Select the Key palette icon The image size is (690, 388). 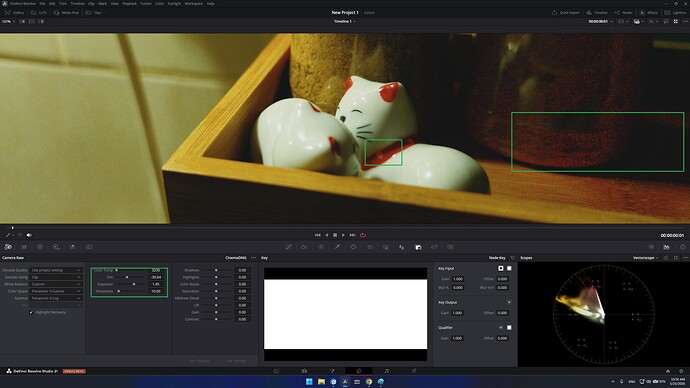click(418, 247)
